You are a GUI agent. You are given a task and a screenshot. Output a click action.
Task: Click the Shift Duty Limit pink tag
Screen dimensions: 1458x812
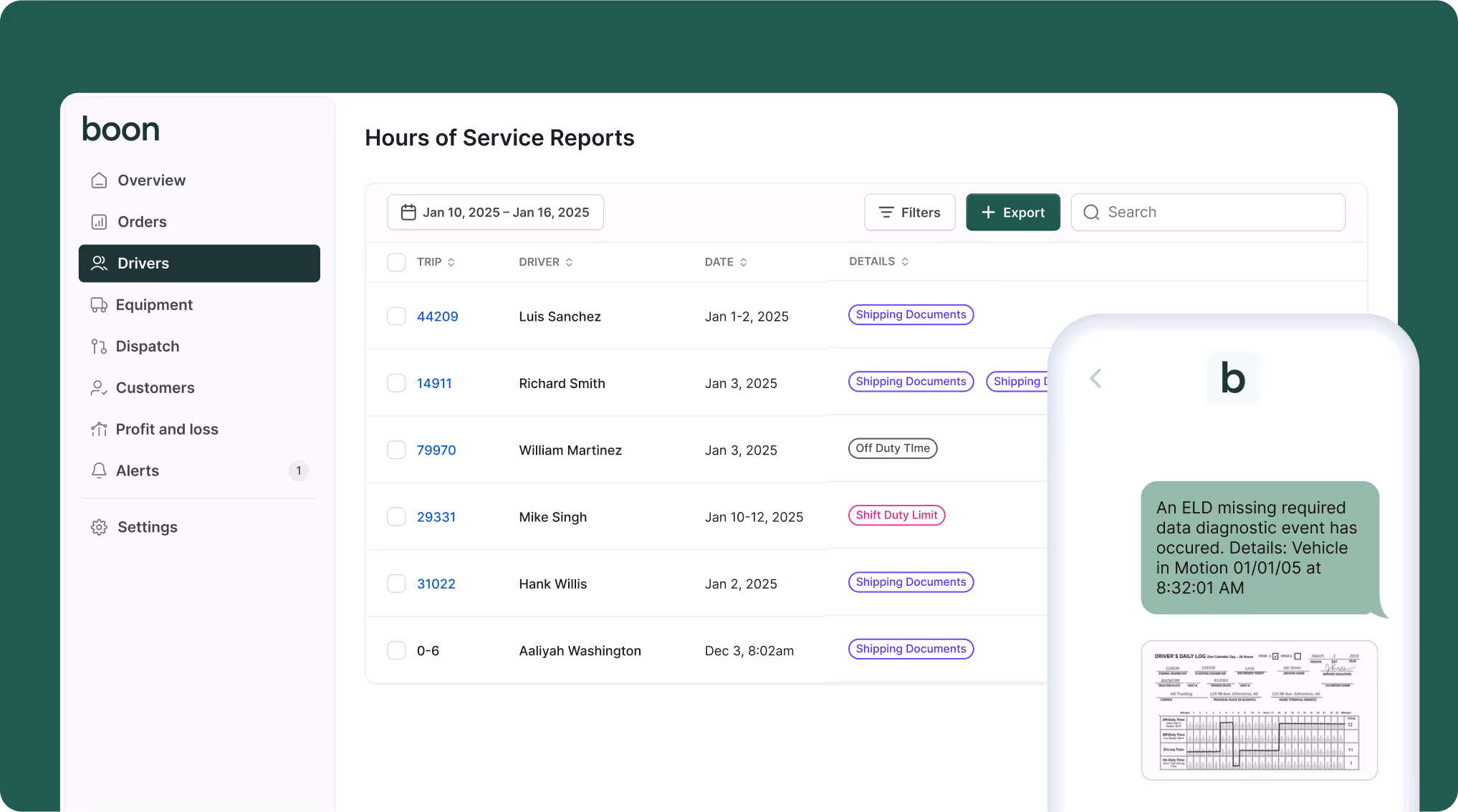(x=896, y=516)
